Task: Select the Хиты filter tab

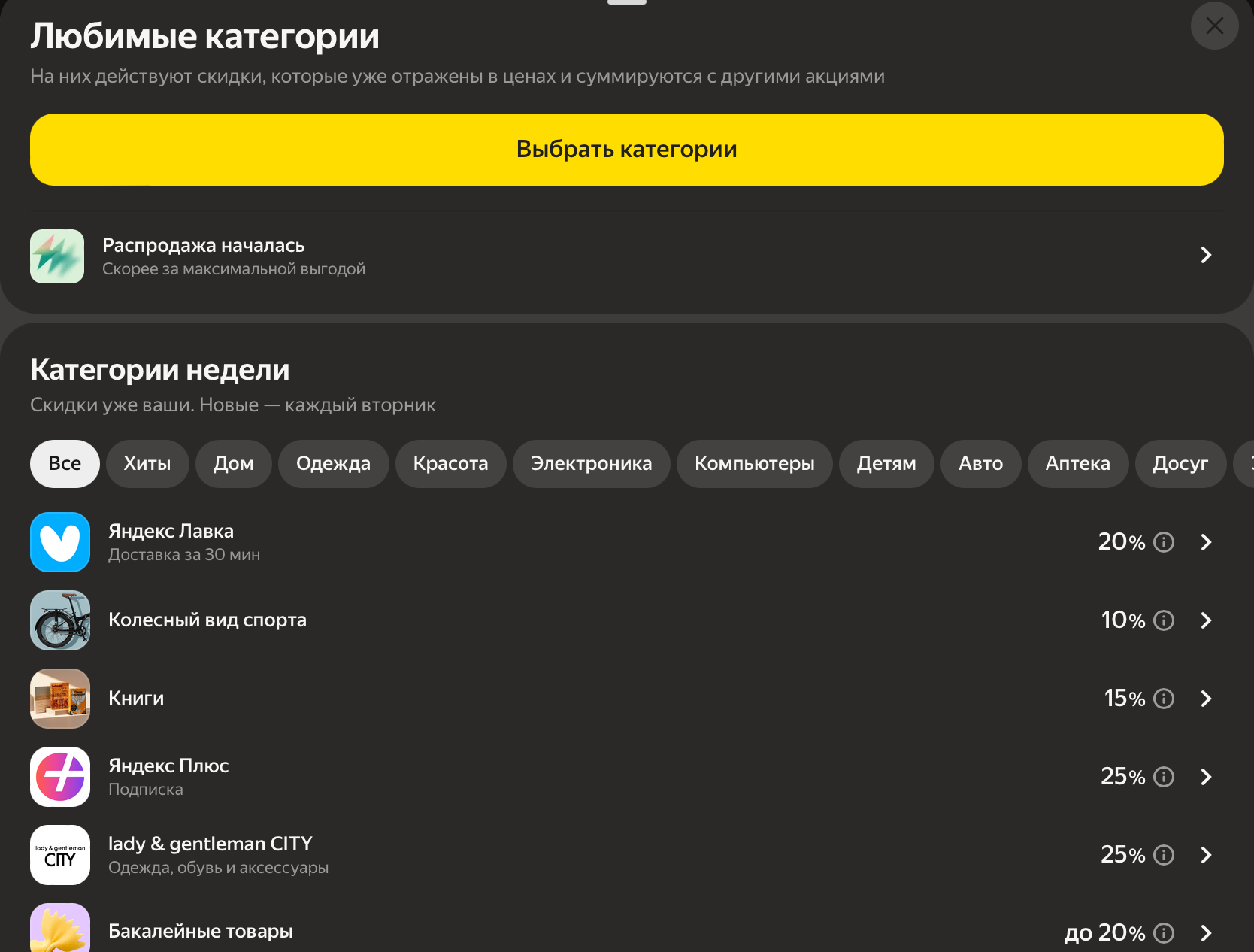Action: click(147, 464)
